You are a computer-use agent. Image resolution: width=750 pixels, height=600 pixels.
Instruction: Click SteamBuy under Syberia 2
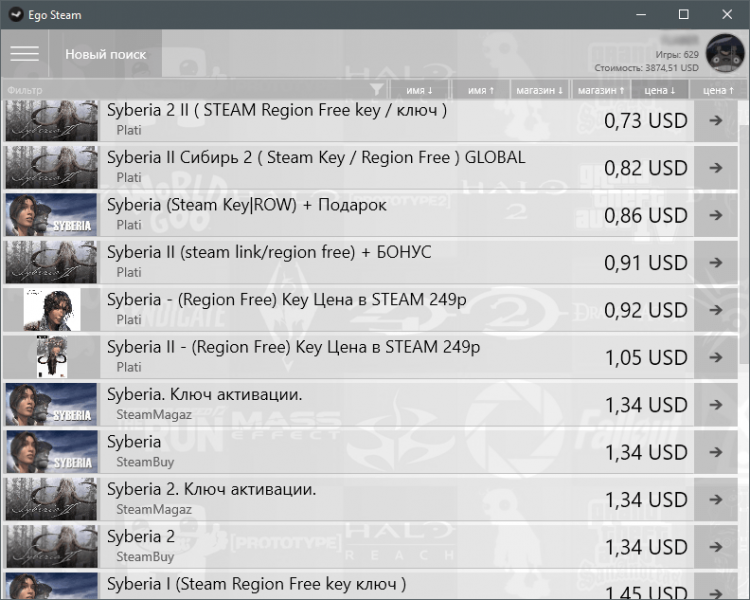[145, 557]
